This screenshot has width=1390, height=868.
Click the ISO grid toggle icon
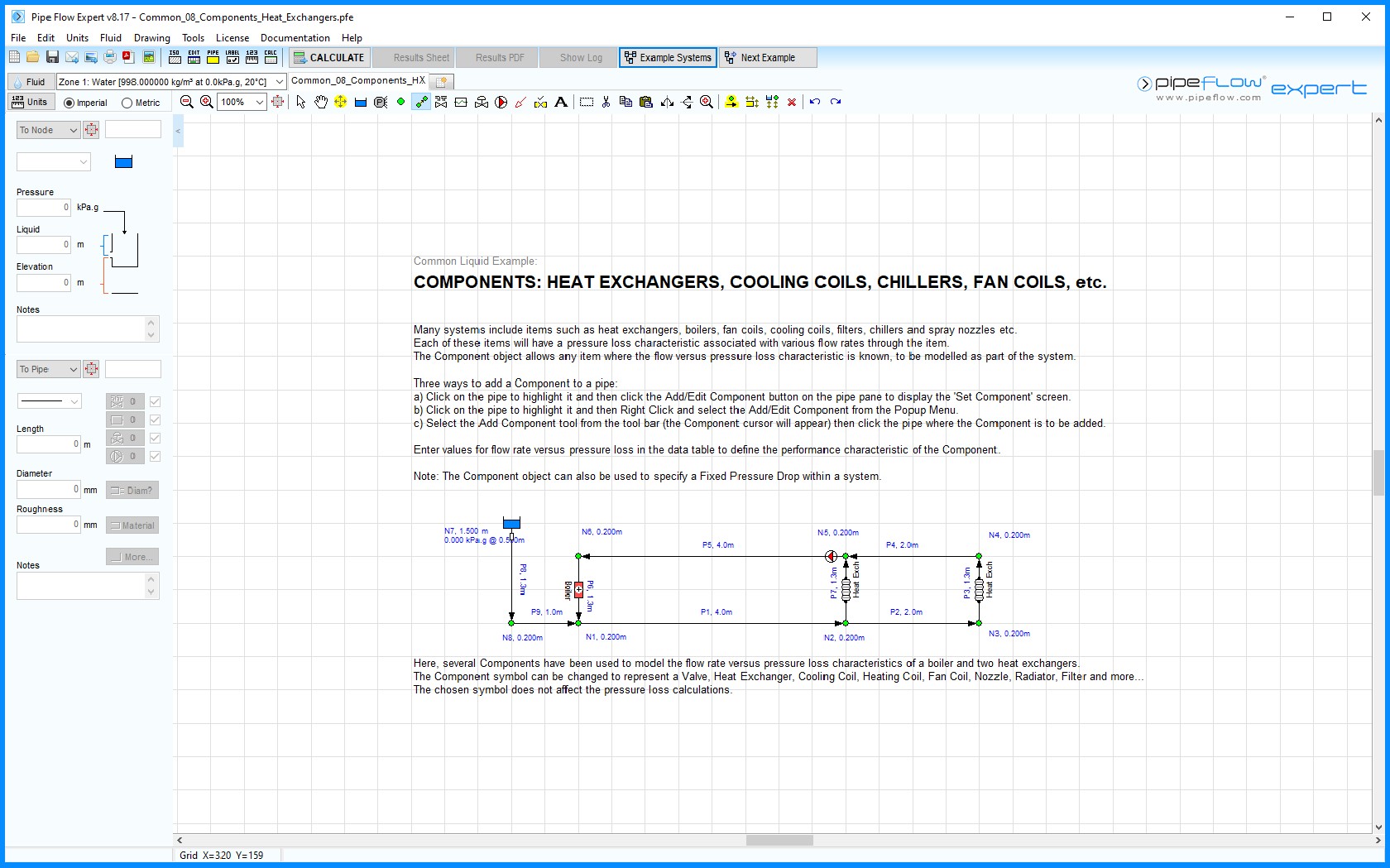point(175,57)
